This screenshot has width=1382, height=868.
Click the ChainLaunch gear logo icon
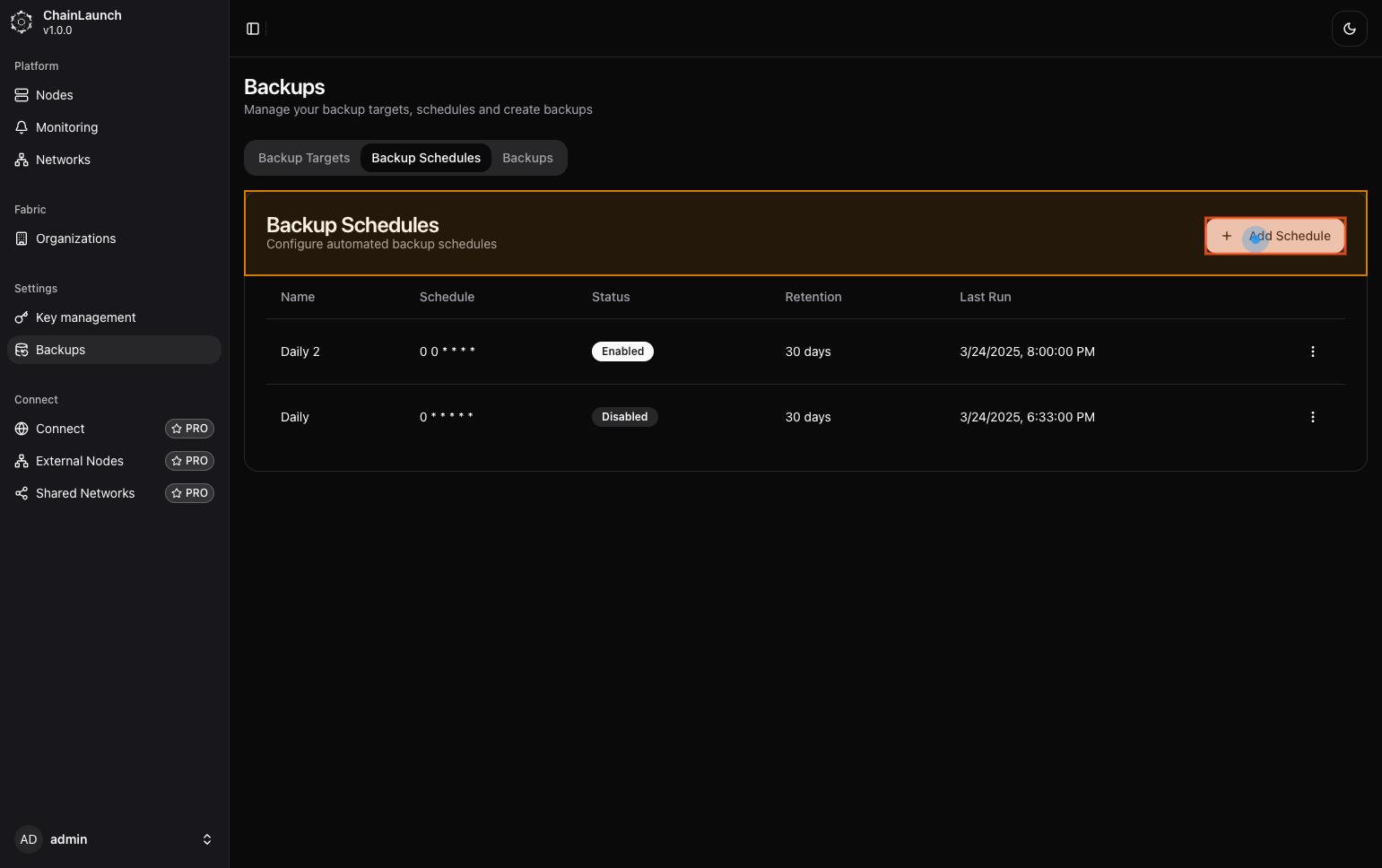coord(22,22)
